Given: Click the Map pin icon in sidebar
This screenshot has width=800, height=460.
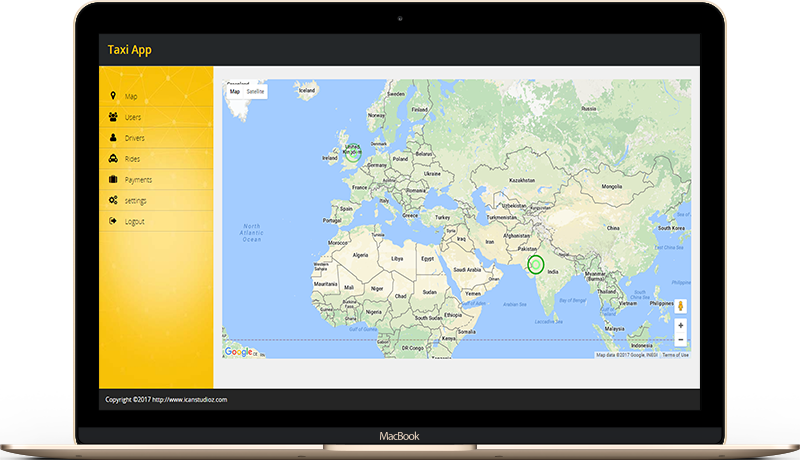Looking at the screenshot, I should (113, 96).
